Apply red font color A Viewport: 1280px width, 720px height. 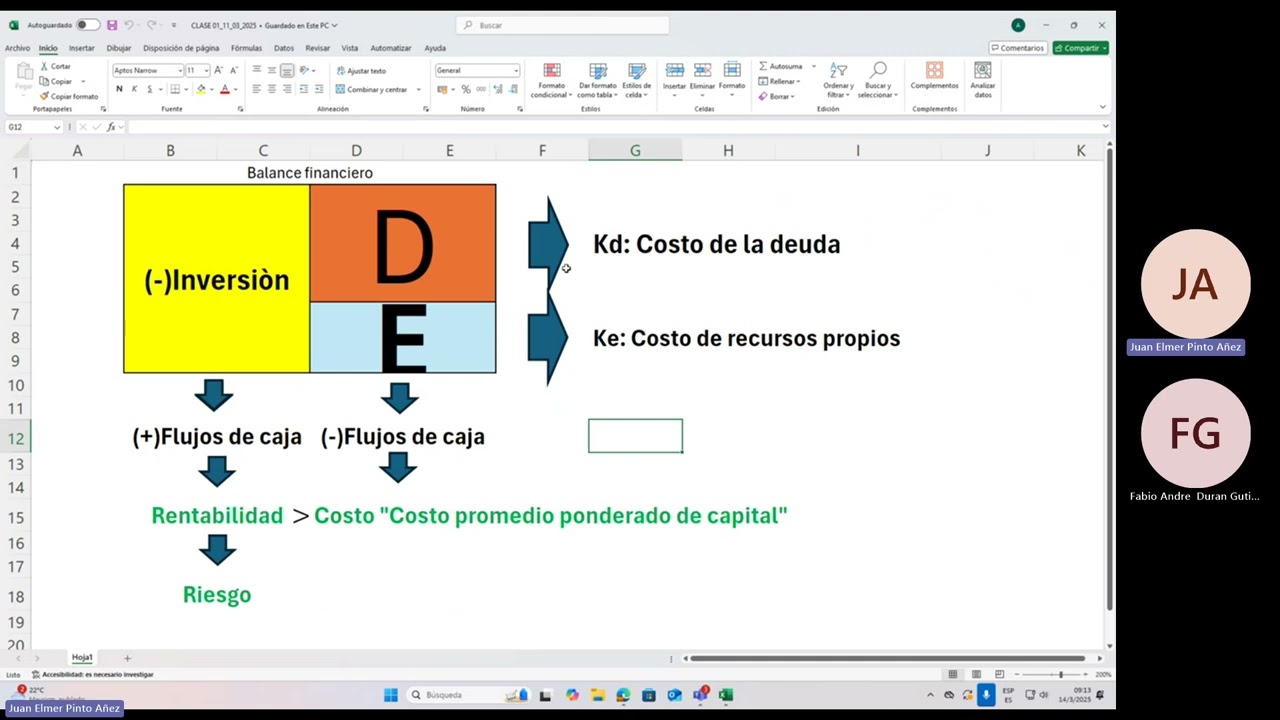(225, 89)
